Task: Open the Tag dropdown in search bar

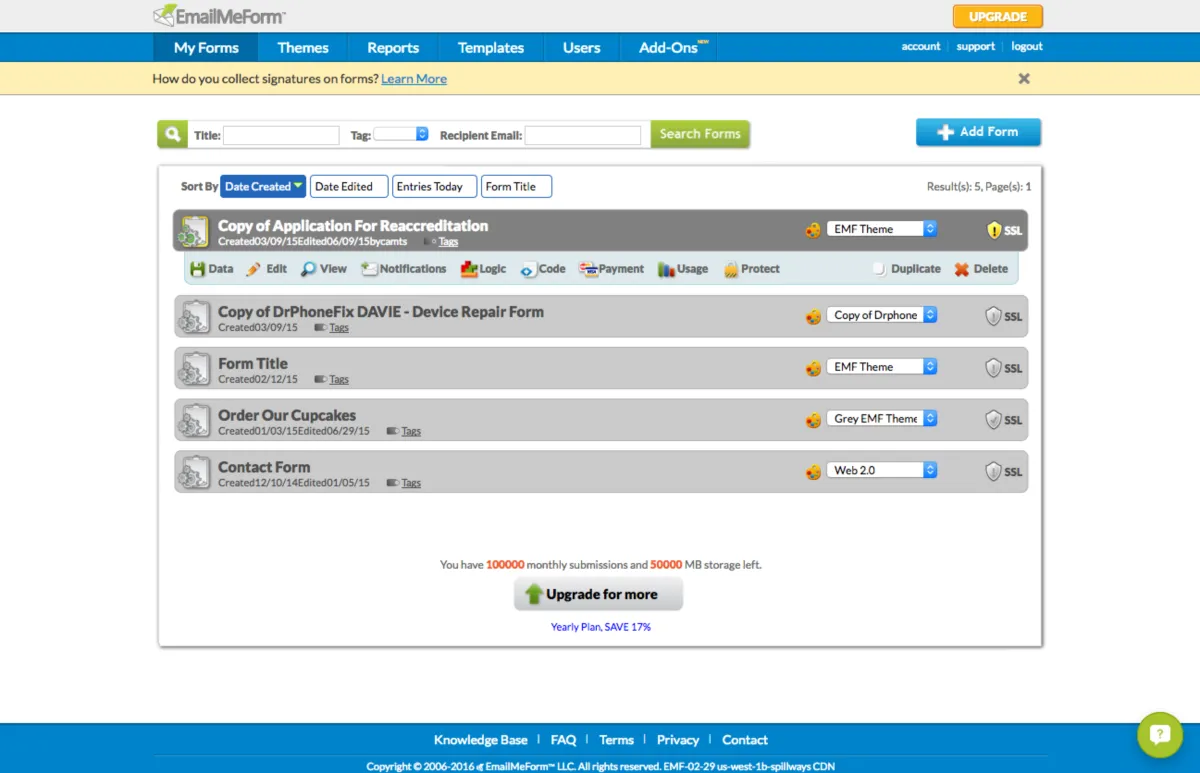Action: 401,134
